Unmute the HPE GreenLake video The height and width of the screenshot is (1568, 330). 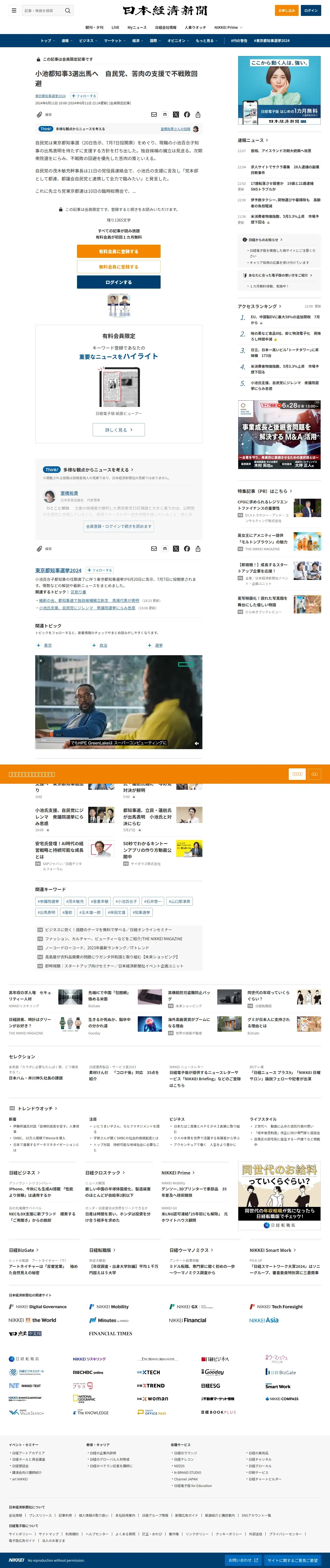[x=196, y=743]
